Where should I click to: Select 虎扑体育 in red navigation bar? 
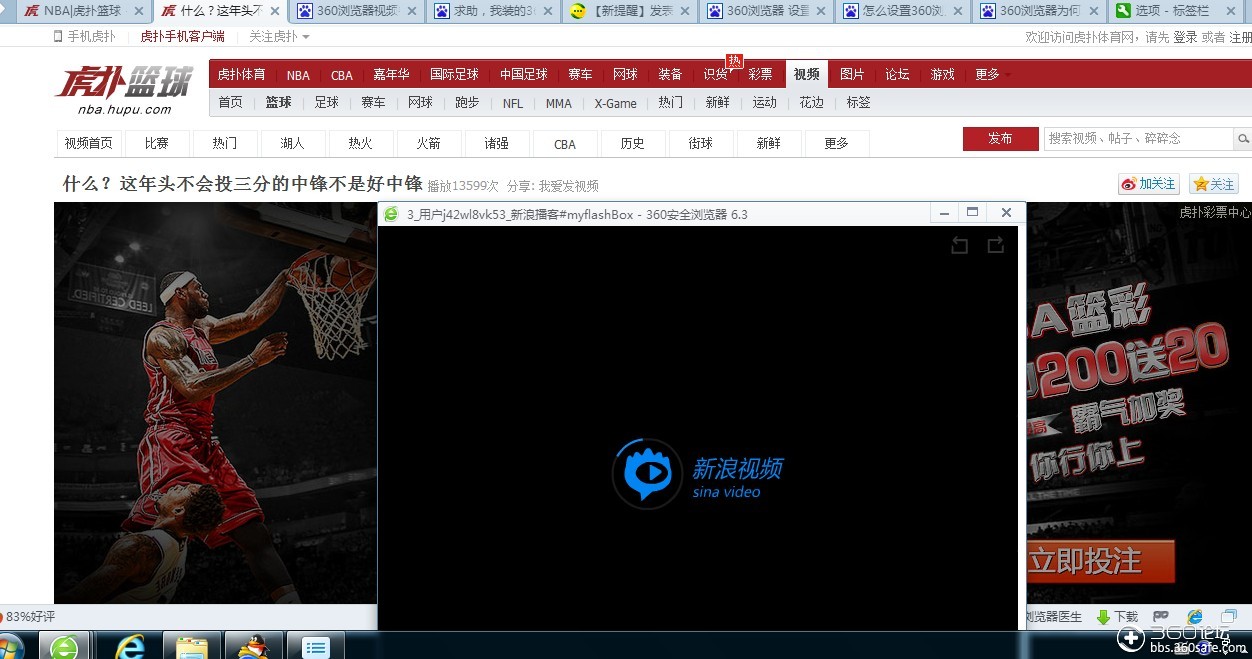[241, 75]
